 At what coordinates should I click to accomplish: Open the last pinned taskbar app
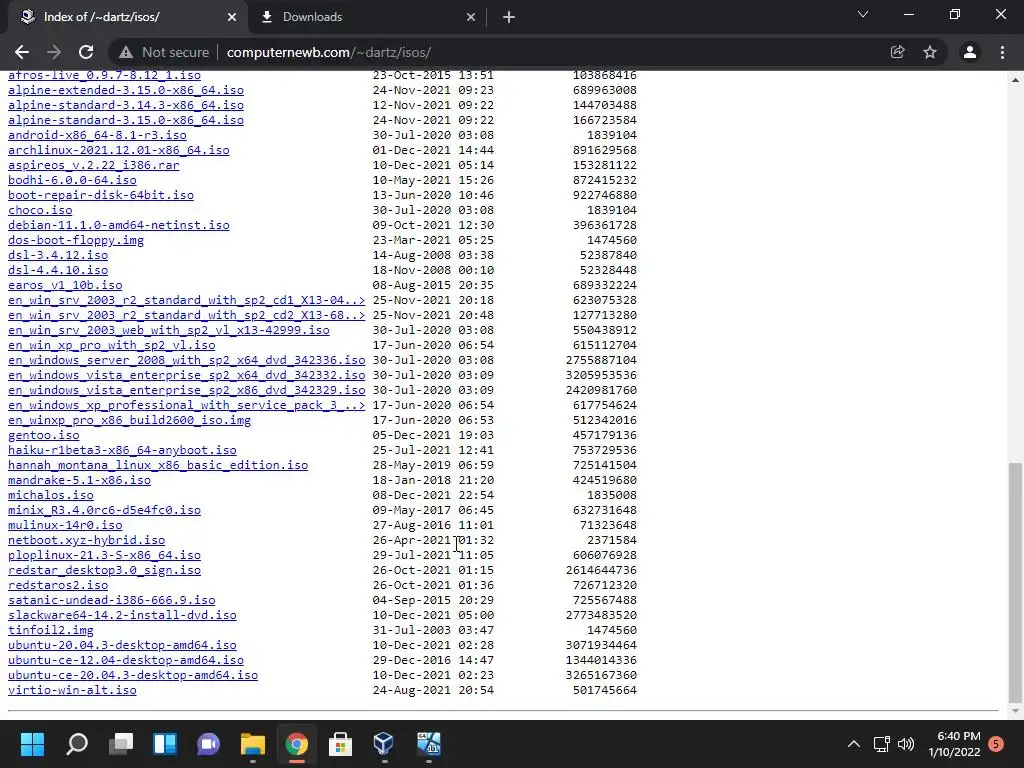point(428,744)
